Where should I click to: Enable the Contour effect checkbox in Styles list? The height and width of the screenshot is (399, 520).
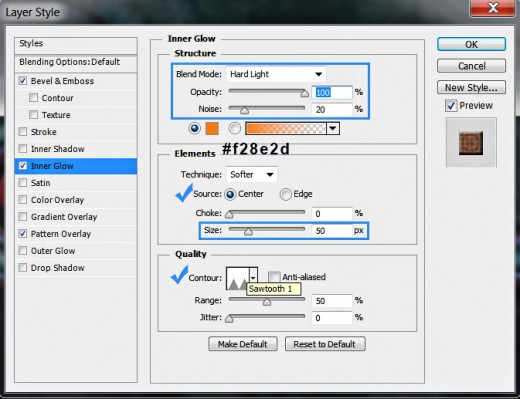33,98
